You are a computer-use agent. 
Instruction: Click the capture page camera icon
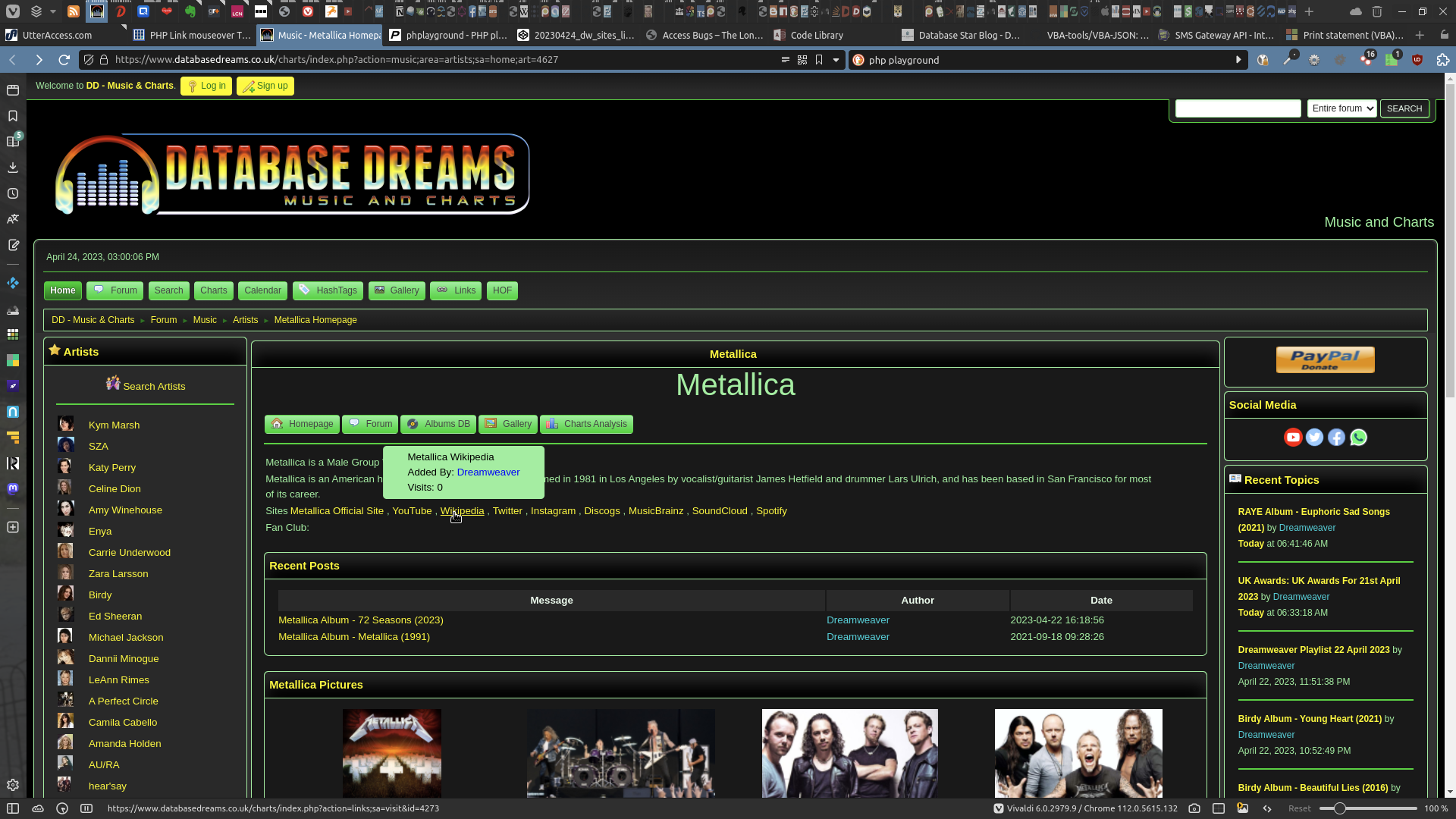(x=1194, y=808)
